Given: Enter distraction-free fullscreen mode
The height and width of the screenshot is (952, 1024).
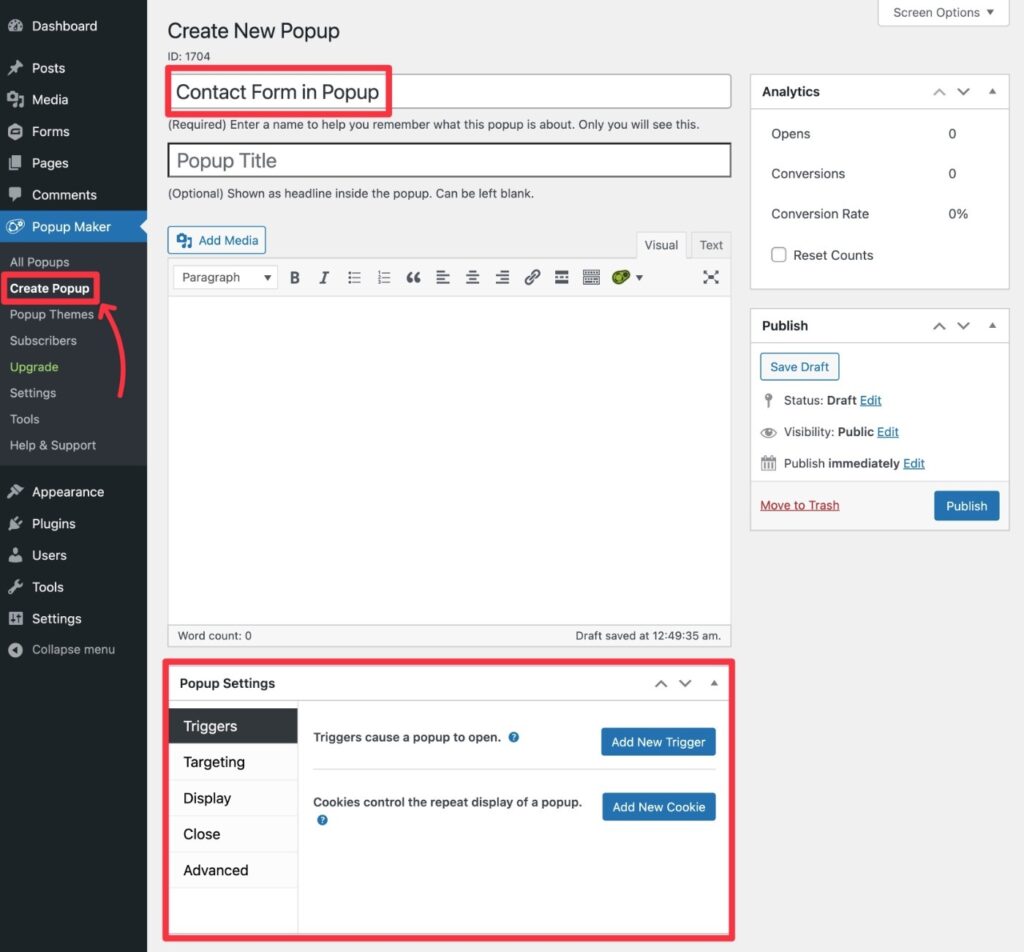Looking at the screenshot, I should tap(711, 277).
